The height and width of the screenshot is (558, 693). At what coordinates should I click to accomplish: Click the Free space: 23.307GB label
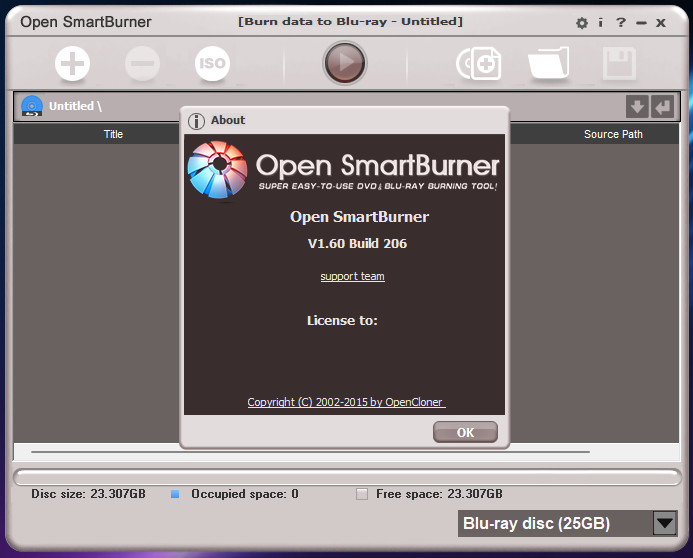click(439, 493)
